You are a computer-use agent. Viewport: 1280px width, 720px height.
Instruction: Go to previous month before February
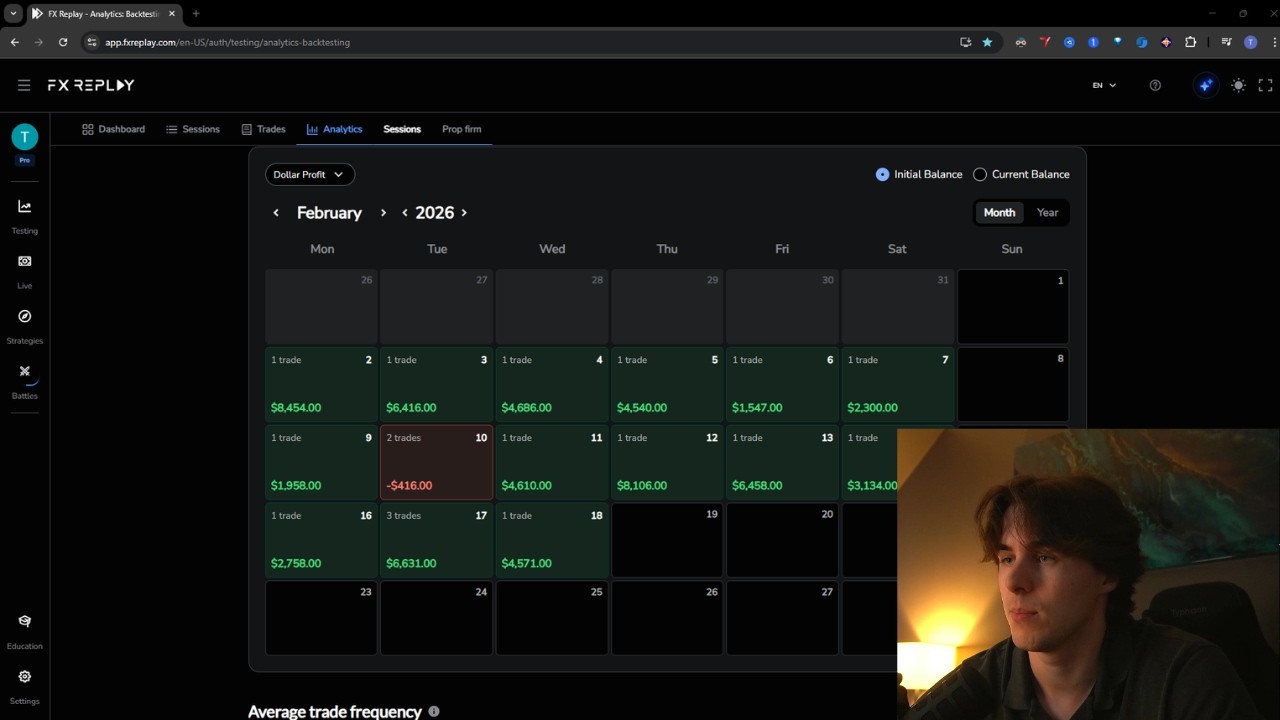tap(276, 213)
